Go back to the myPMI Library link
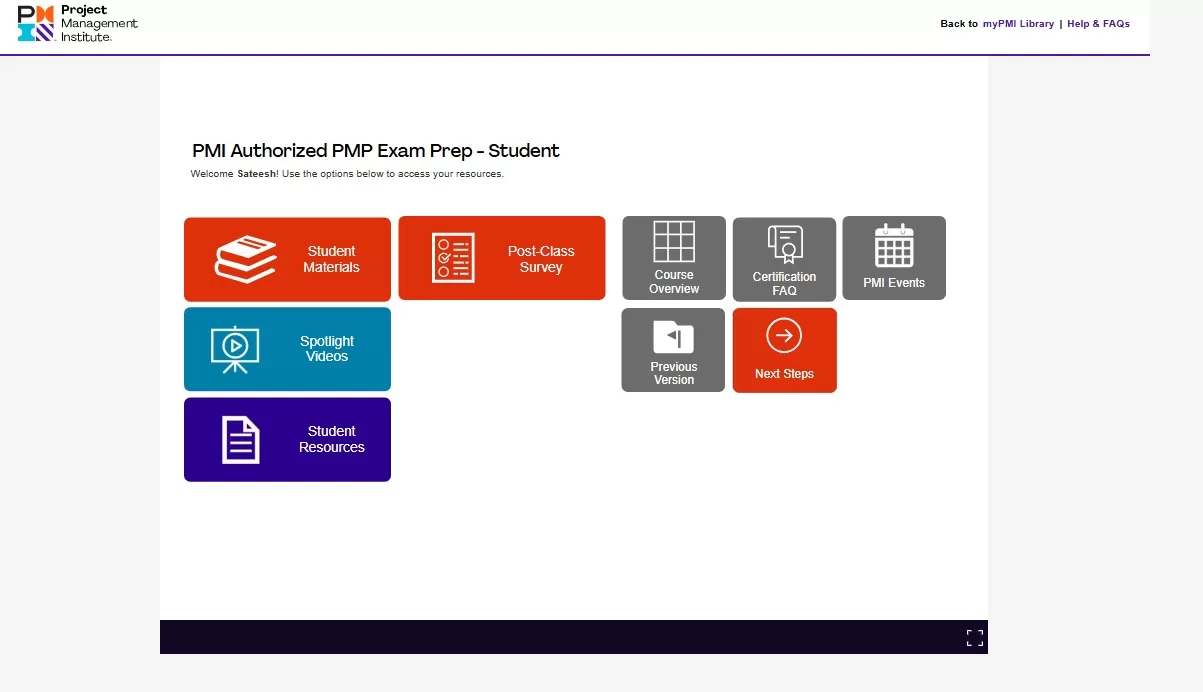The width and height of the screenshot is (1203, 692). tap(1018, 24)
